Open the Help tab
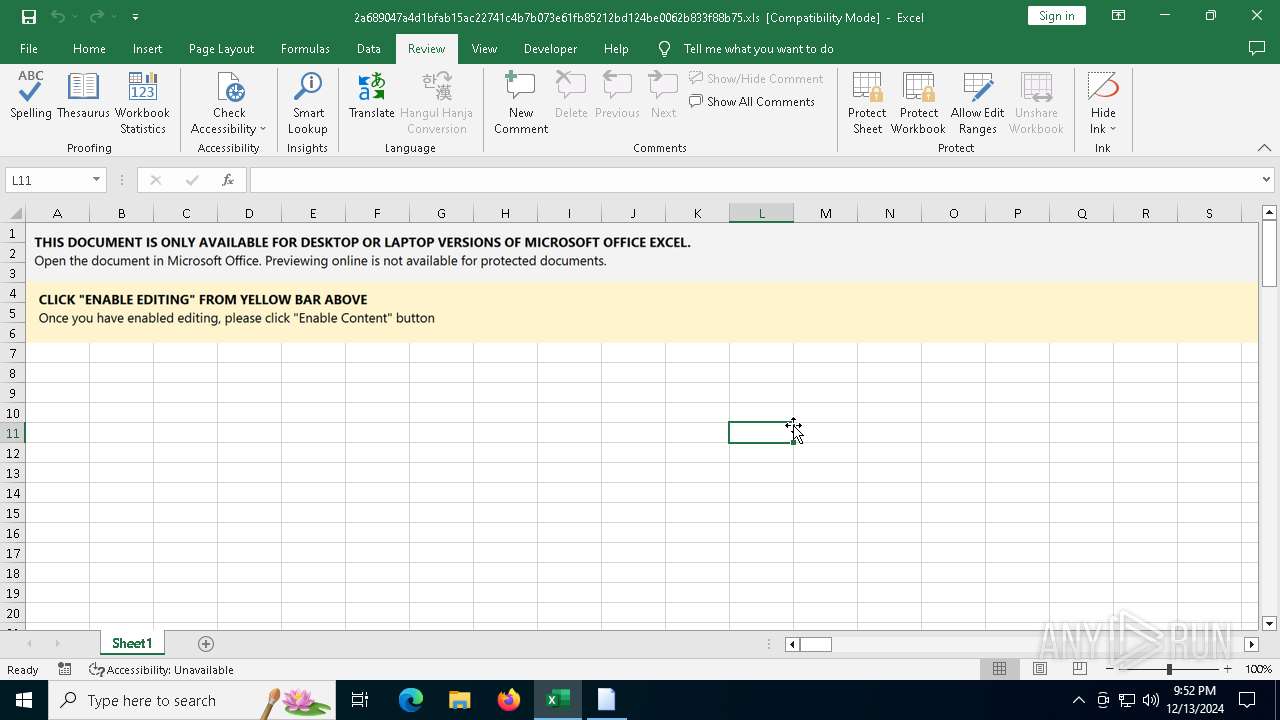 pyautogui.click(x=616, y=49)
